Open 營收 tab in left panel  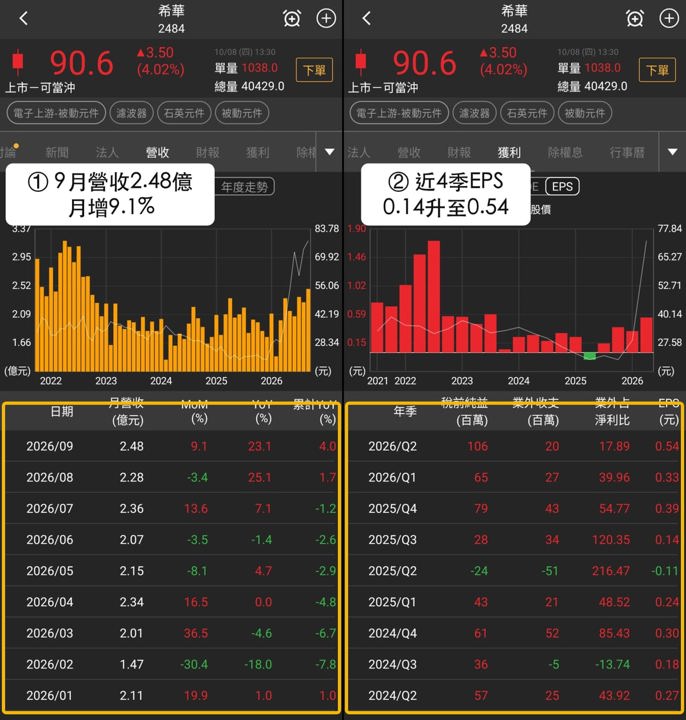pyautogui.click(x=157, y=152)
